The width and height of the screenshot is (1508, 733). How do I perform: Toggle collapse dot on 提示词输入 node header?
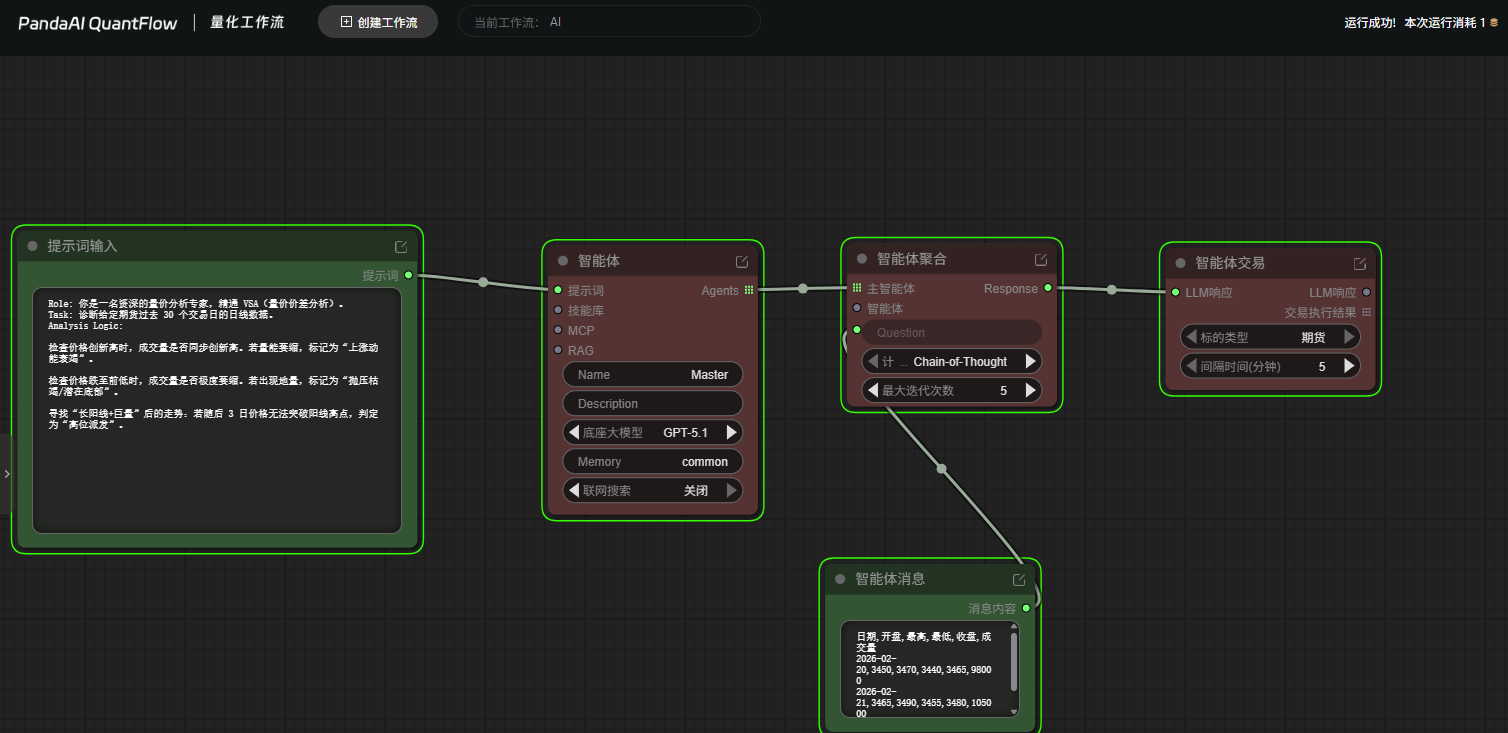coord(32,246)
